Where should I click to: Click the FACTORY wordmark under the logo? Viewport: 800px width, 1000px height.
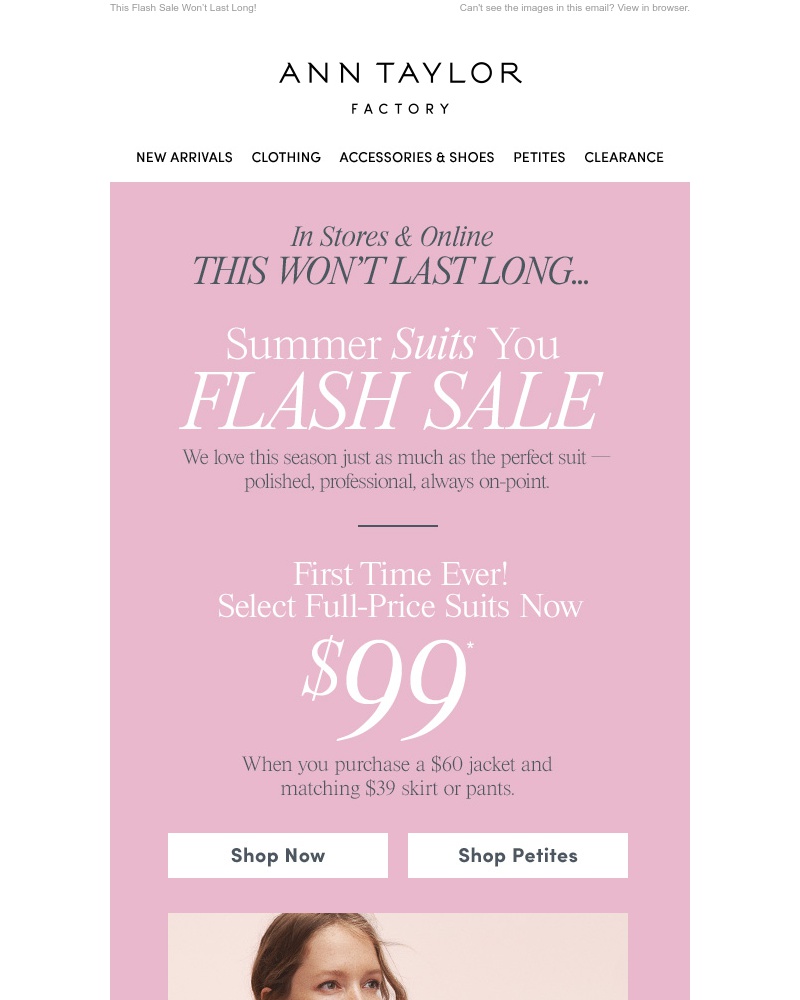[x=400, y=109]
